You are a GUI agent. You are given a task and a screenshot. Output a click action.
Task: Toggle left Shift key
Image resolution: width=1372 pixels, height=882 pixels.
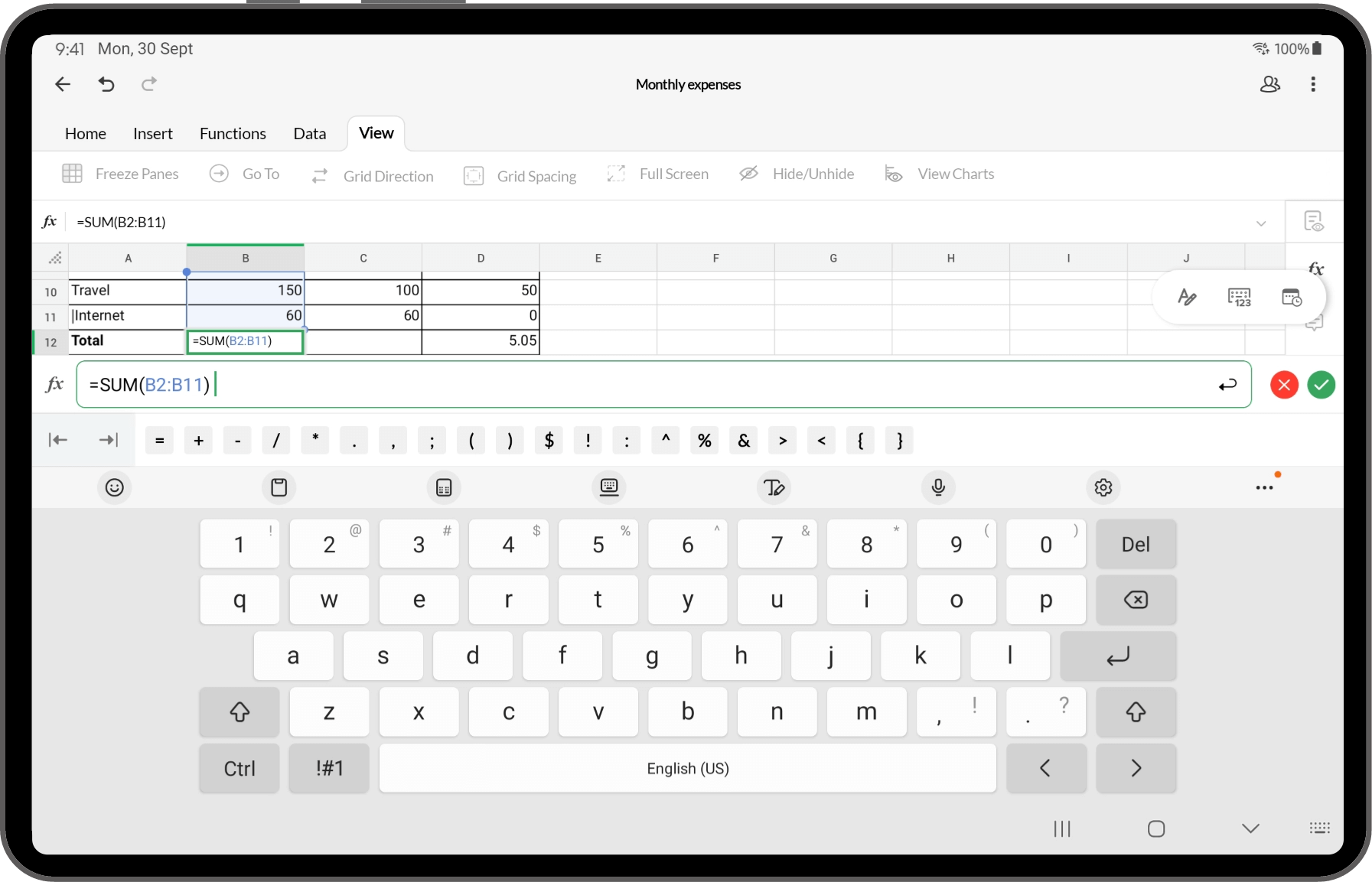point(240,712)
